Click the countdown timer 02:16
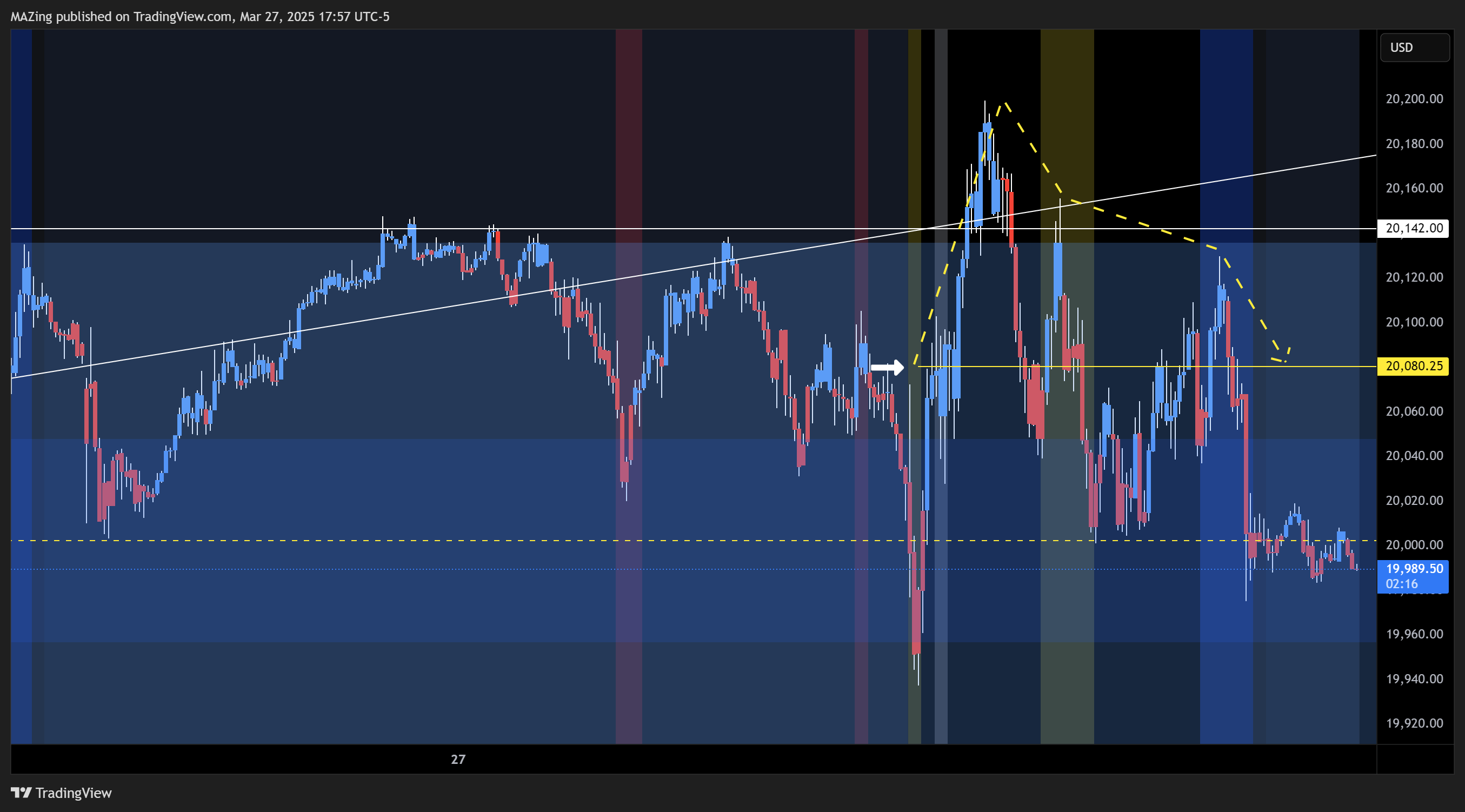This screenshot has height=812, width=1465. 1401,583
